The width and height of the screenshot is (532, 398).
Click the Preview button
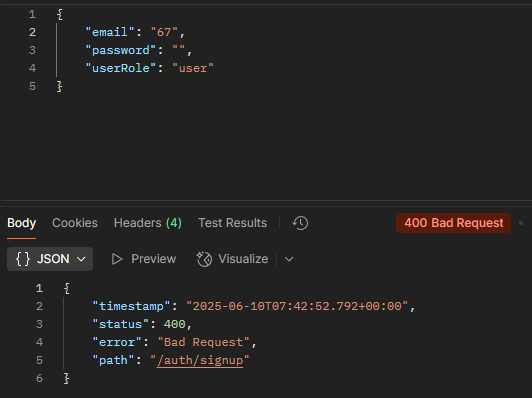pyautogui.click(x=144, y=259)
